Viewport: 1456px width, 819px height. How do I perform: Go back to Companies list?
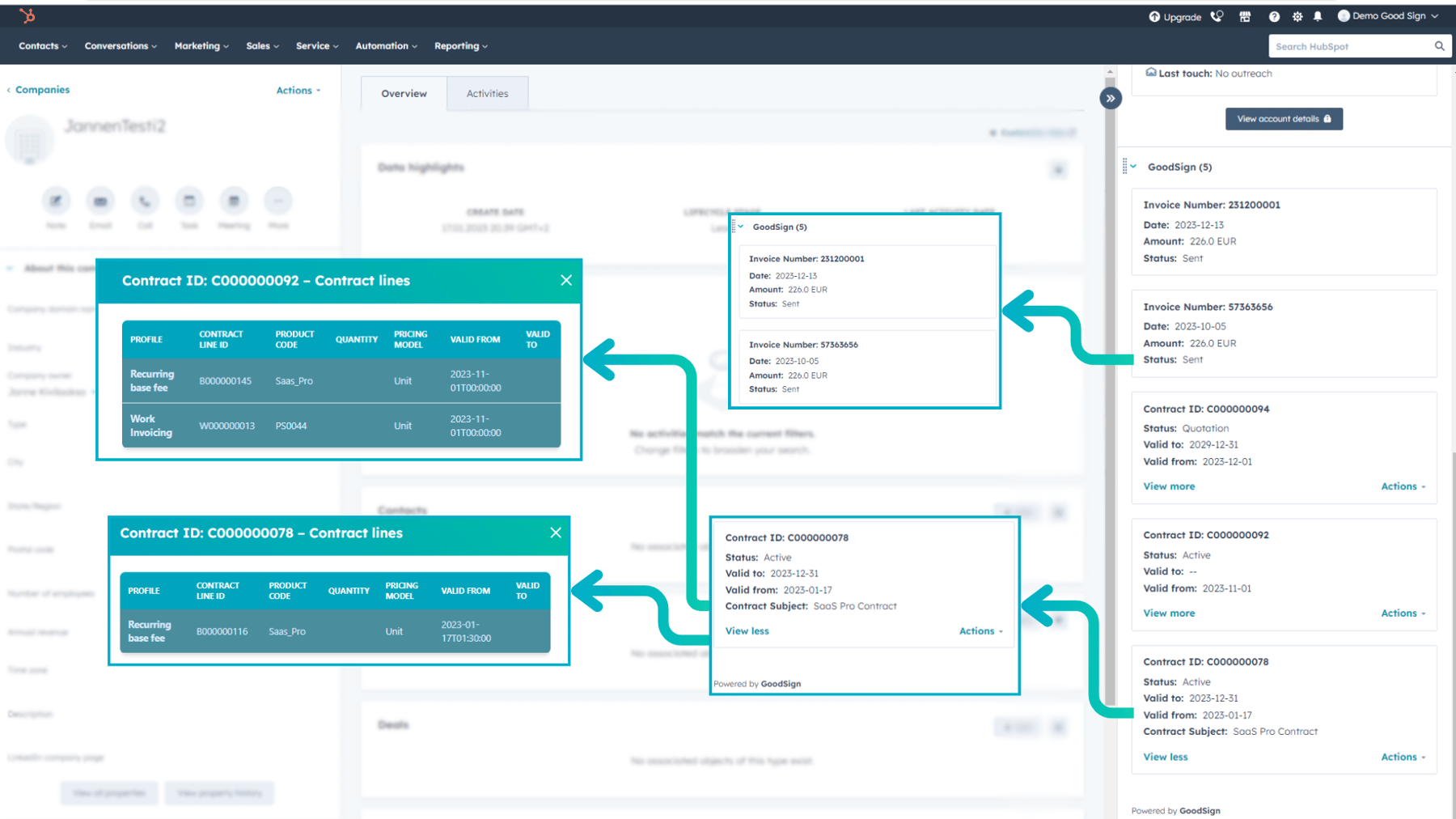38,90
